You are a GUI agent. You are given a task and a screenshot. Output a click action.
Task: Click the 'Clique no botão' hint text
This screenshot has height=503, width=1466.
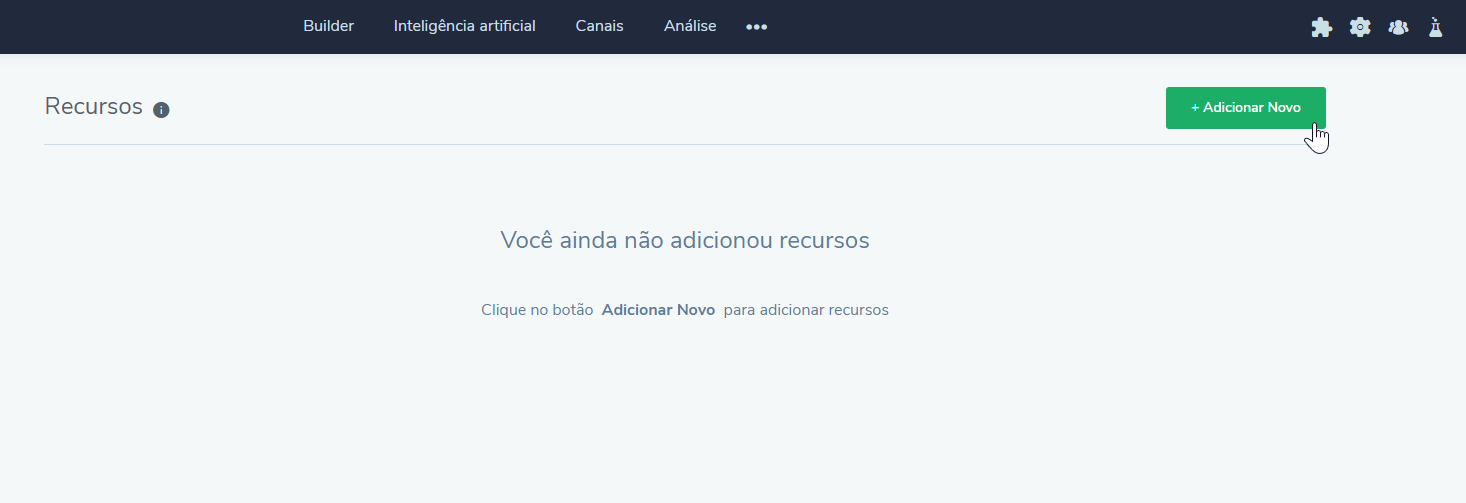tap(537, 310)
